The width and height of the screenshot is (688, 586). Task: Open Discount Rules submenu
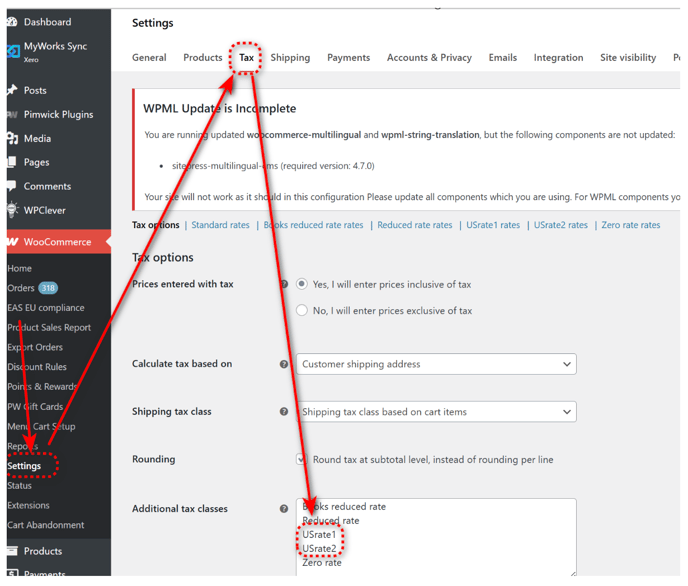[37, 367]
